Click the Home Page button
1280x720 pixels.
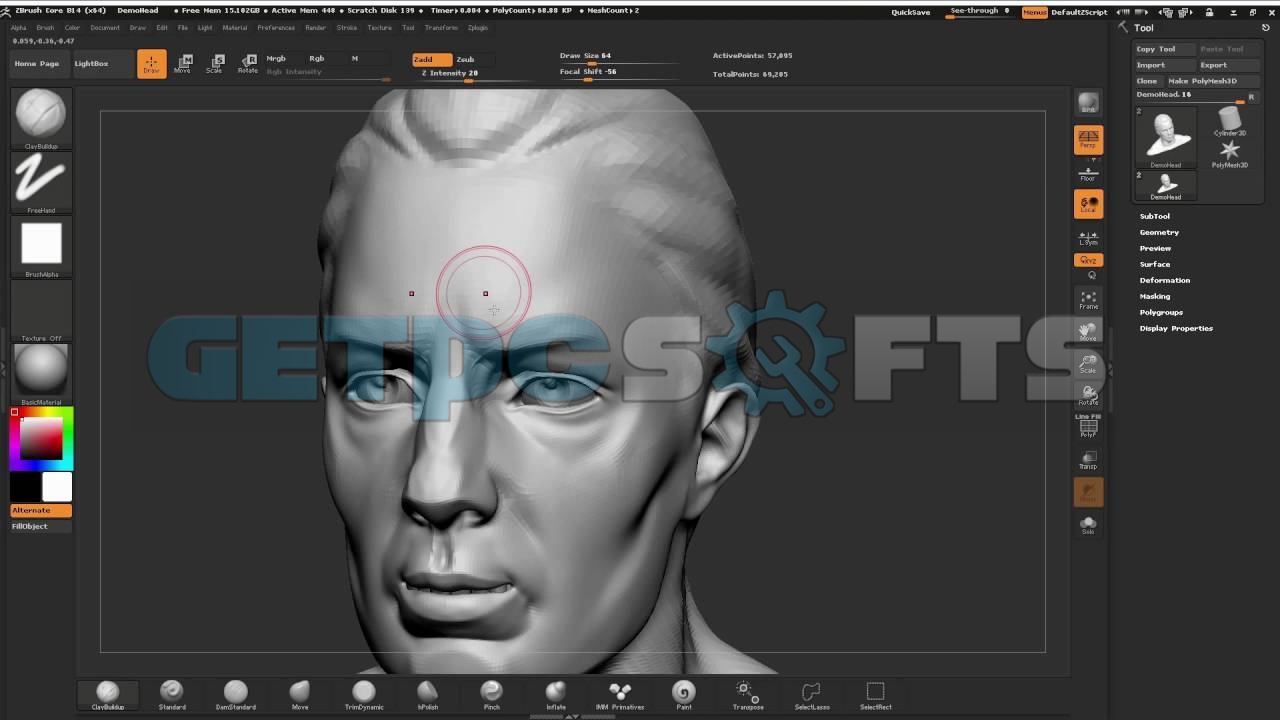point(36,63)
